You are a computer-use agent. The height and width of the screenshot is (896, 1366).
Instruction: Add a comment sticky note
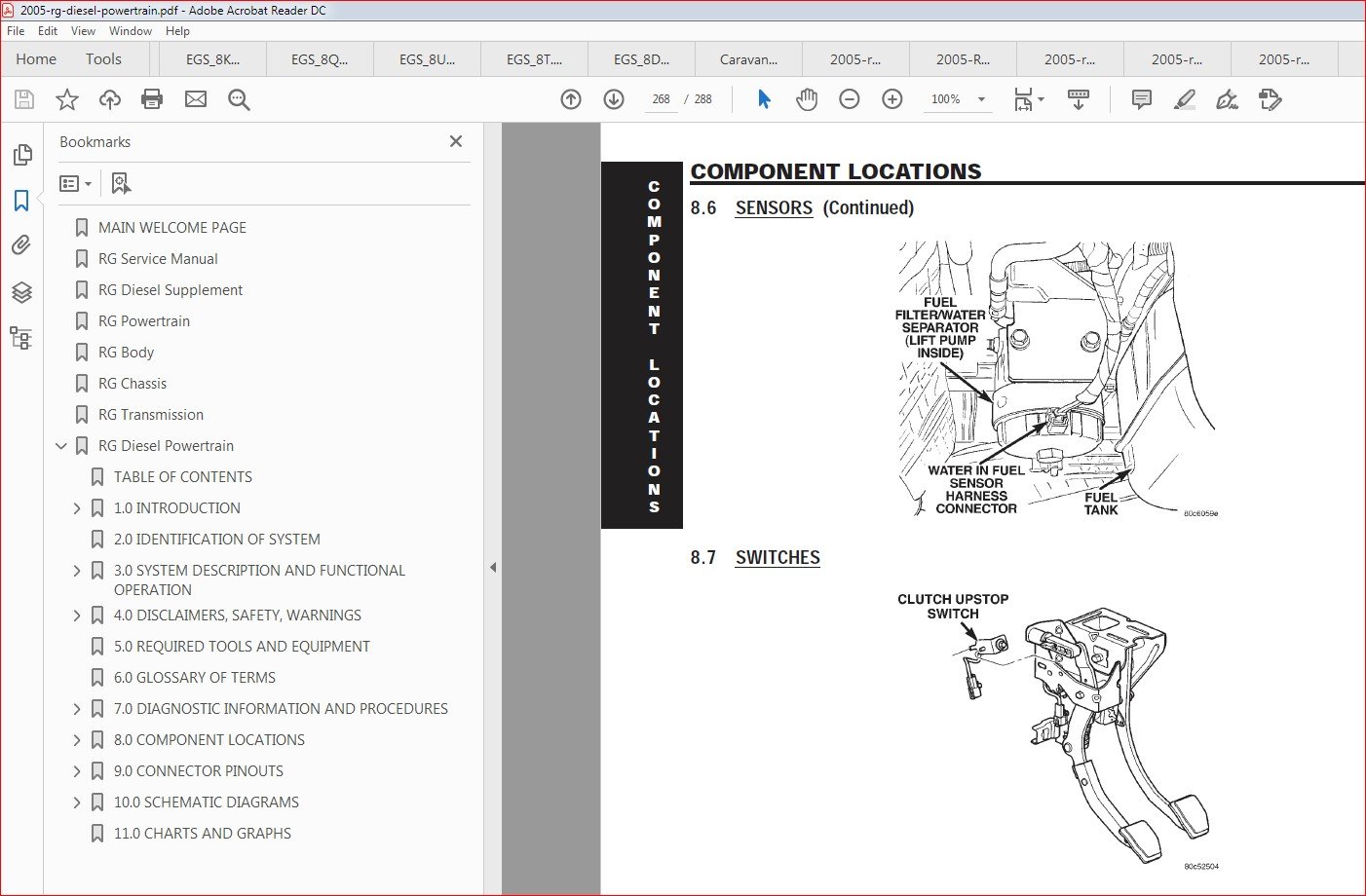(1142, 99)
